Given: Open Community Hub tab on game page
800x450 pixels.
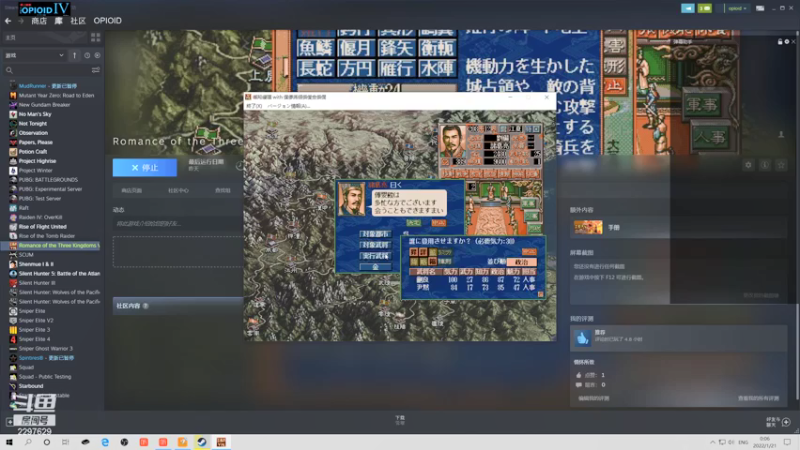Looking at the screenshot, I should click(x=178, y=190).
